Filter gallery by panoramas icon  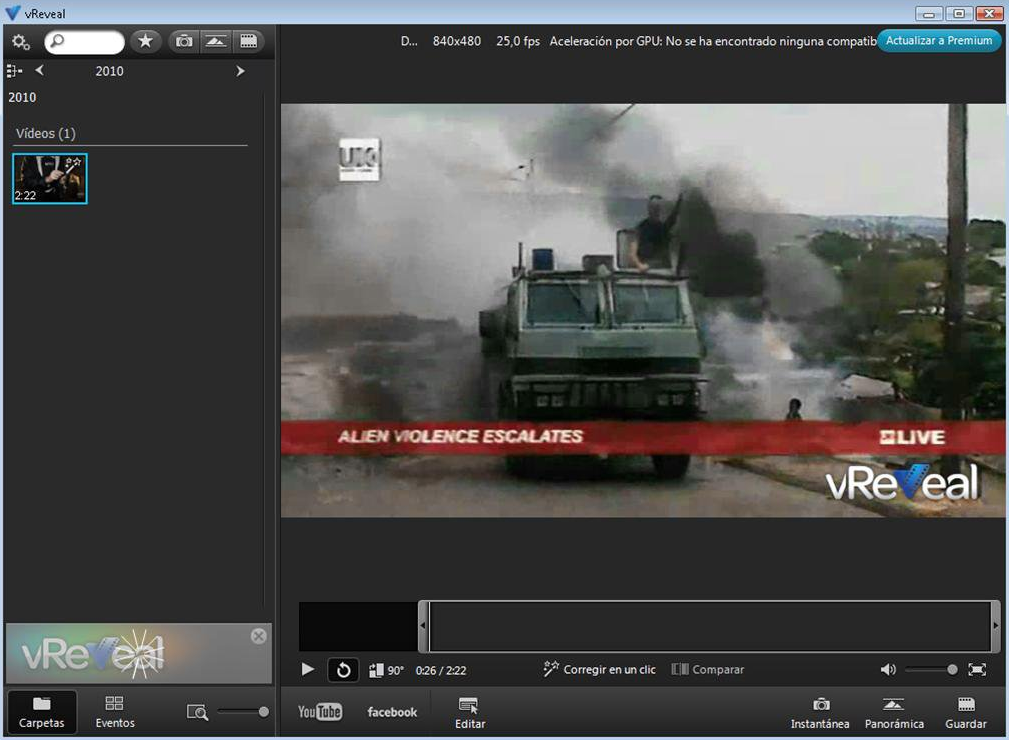pyautogui.click(x=216, y=41)
